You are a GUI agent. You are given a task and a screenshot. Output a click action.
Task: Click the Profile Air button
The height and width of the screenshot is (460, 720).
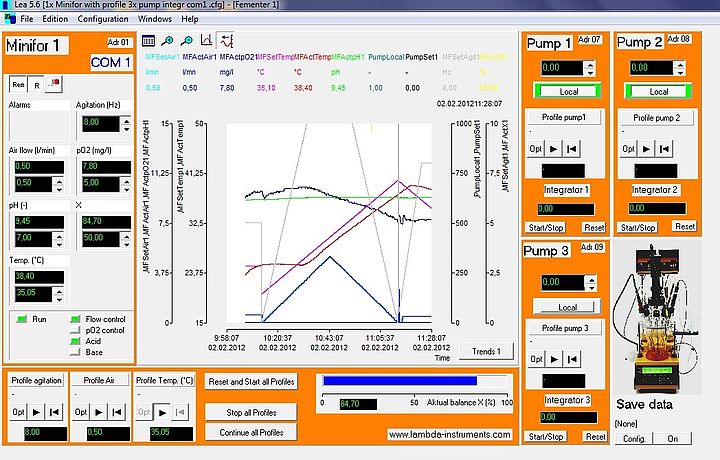tap(99, 381)
